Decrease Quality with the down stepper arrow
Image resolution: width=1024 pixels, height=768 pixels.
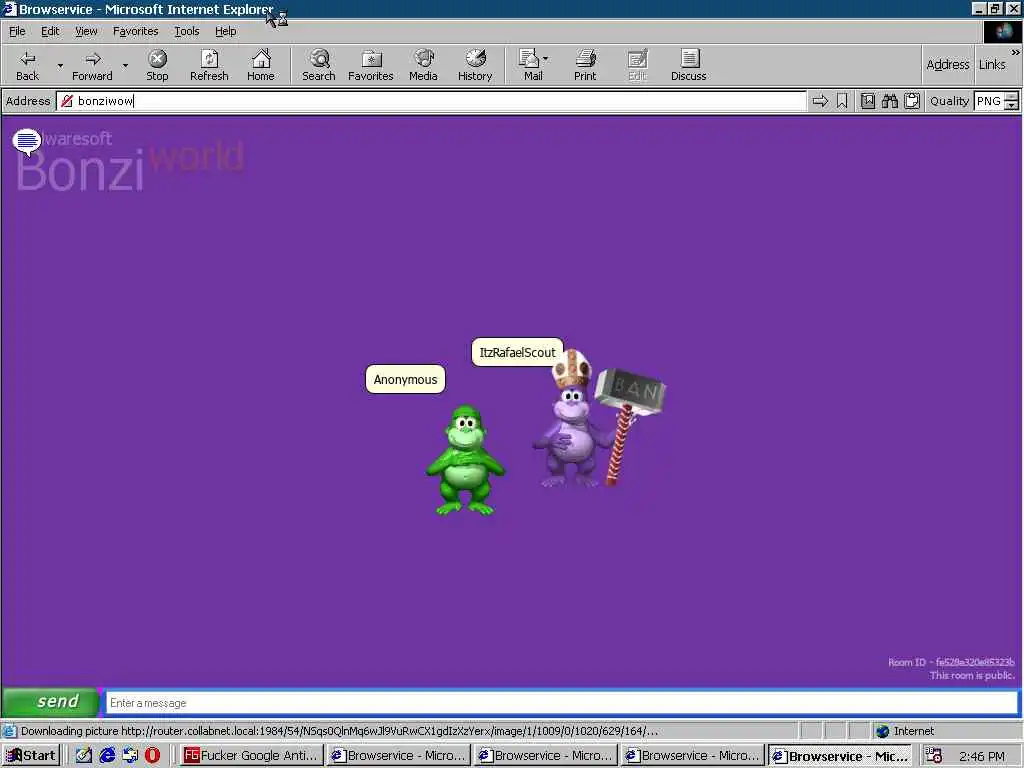click(x=1012, y=105)
